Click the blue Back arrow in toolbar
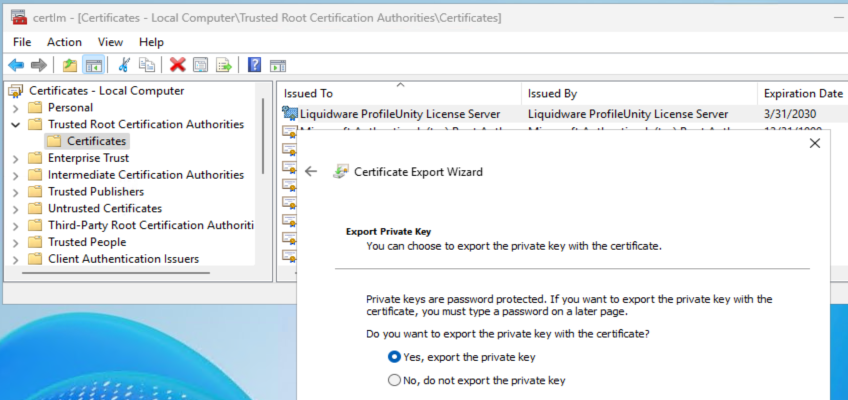Image resolution: width=848 pixels, height=400 pixels. [16, 66]
